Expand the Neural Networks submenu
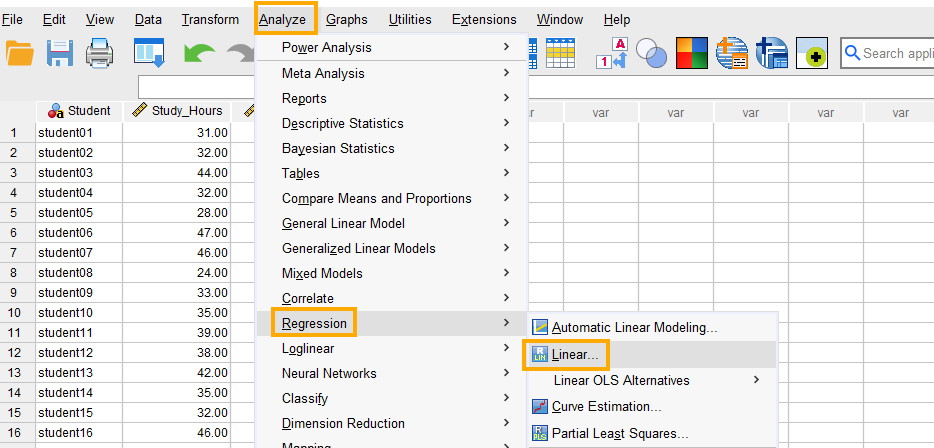 pos(392,374)
